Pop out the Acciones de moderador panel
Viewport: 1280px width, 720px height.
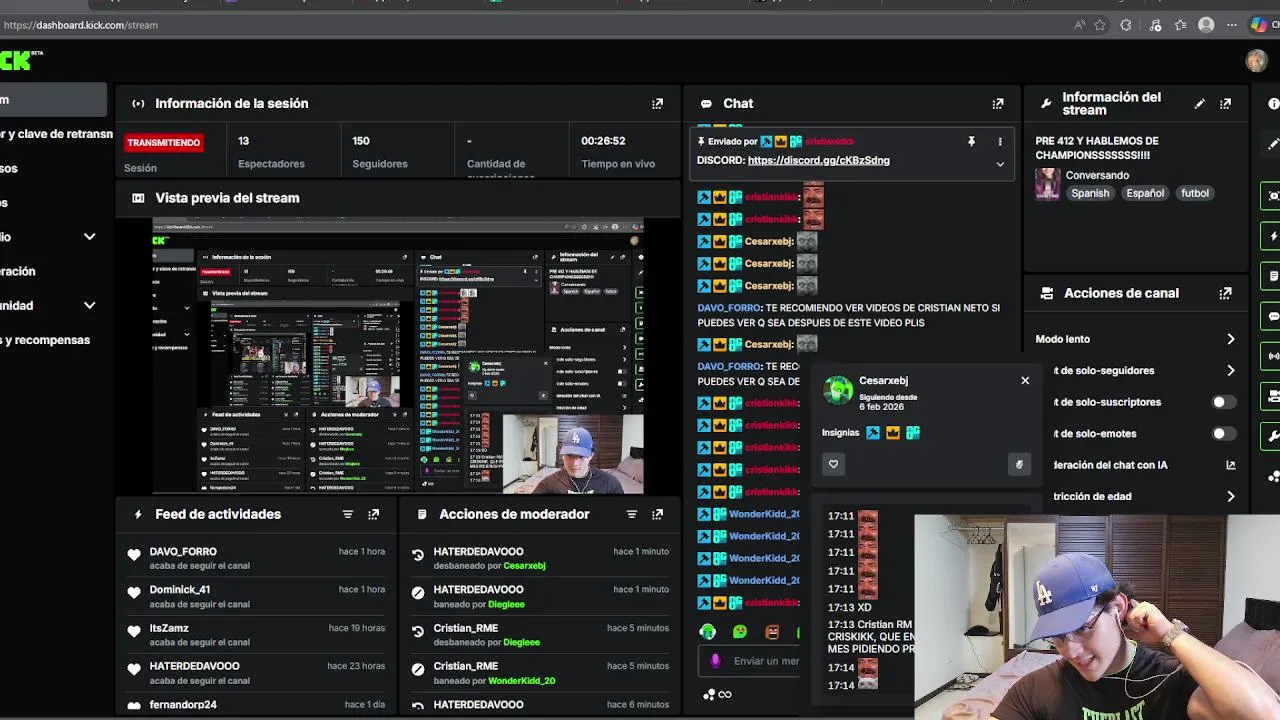657,514
